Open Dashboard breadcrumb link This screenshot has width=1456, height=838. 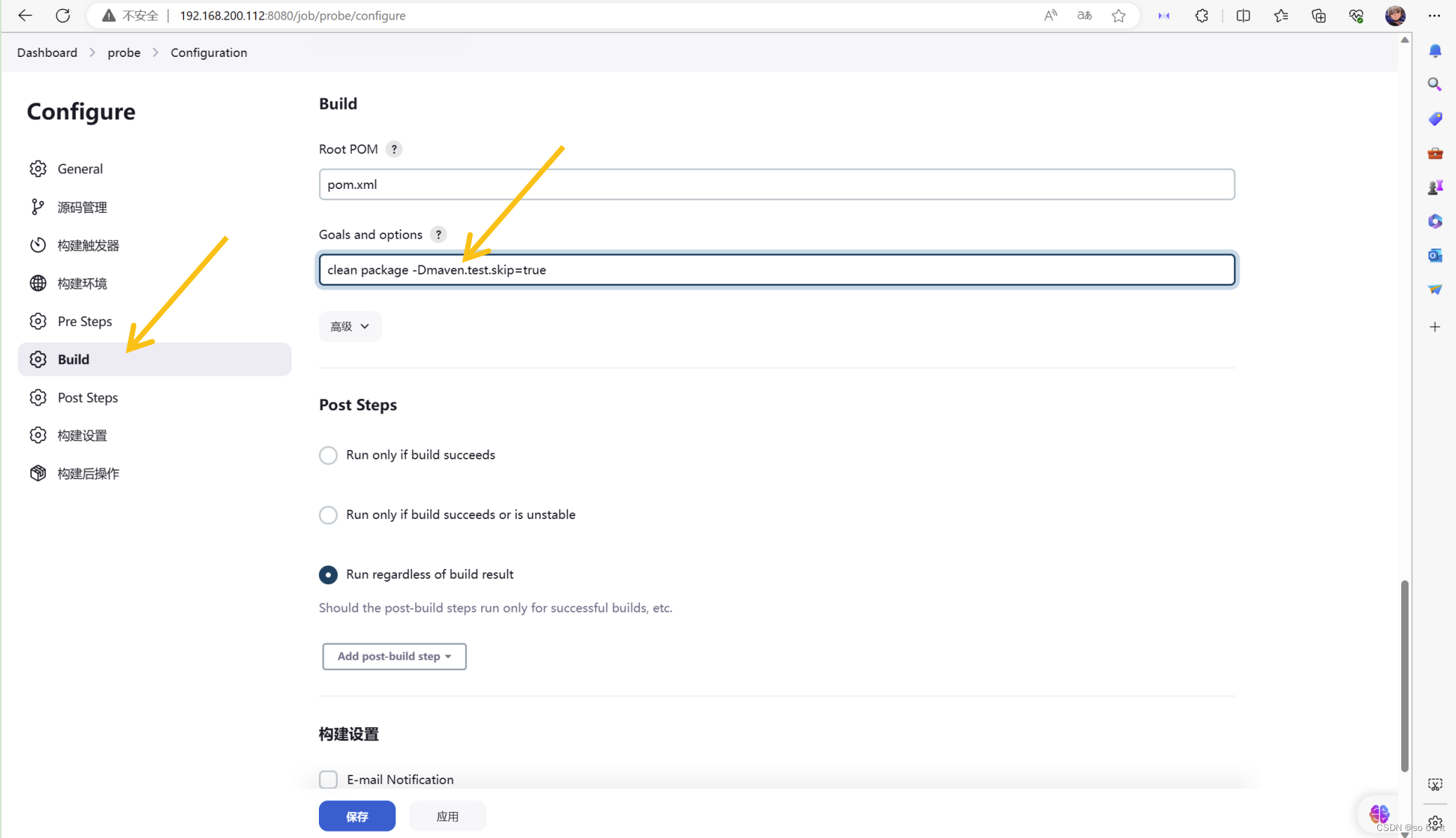[x=47, y=53]
